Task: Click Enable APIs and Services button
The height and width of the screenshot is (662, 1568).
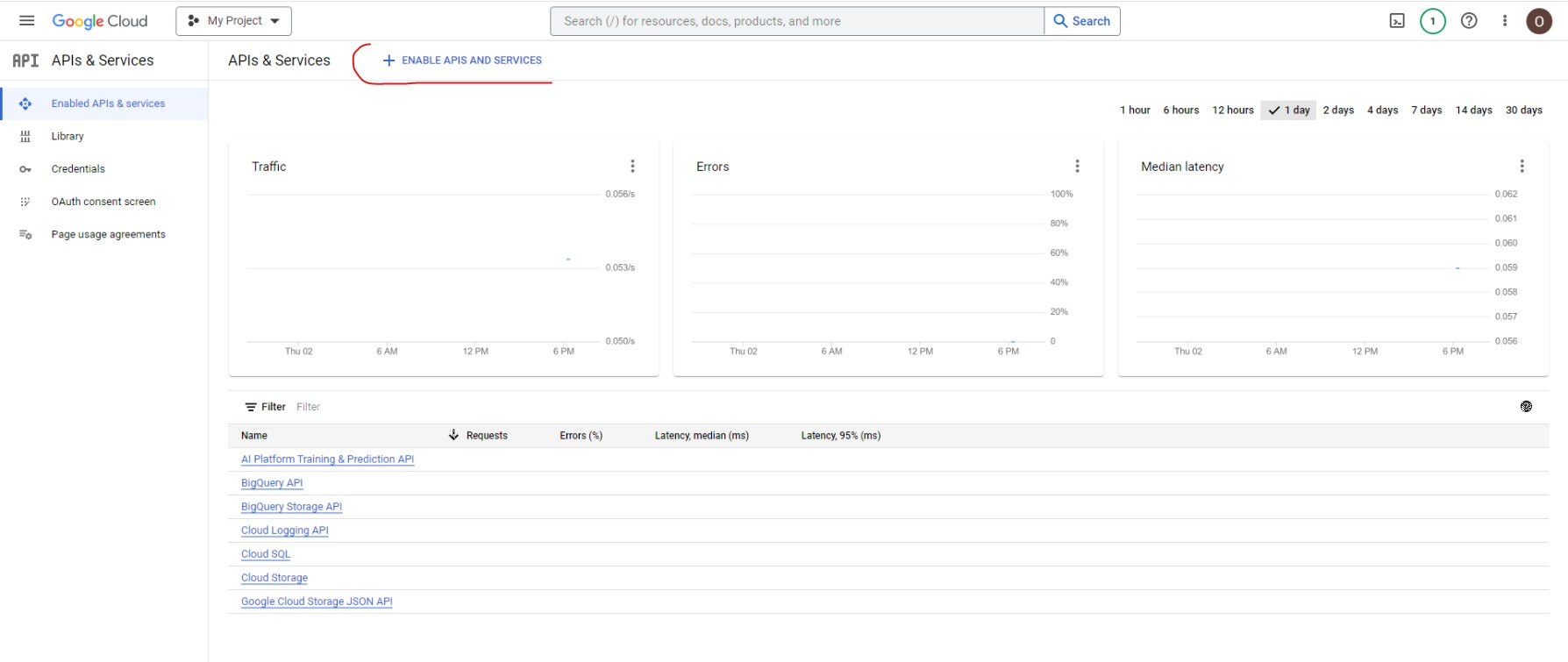Action: pos(462,61)
